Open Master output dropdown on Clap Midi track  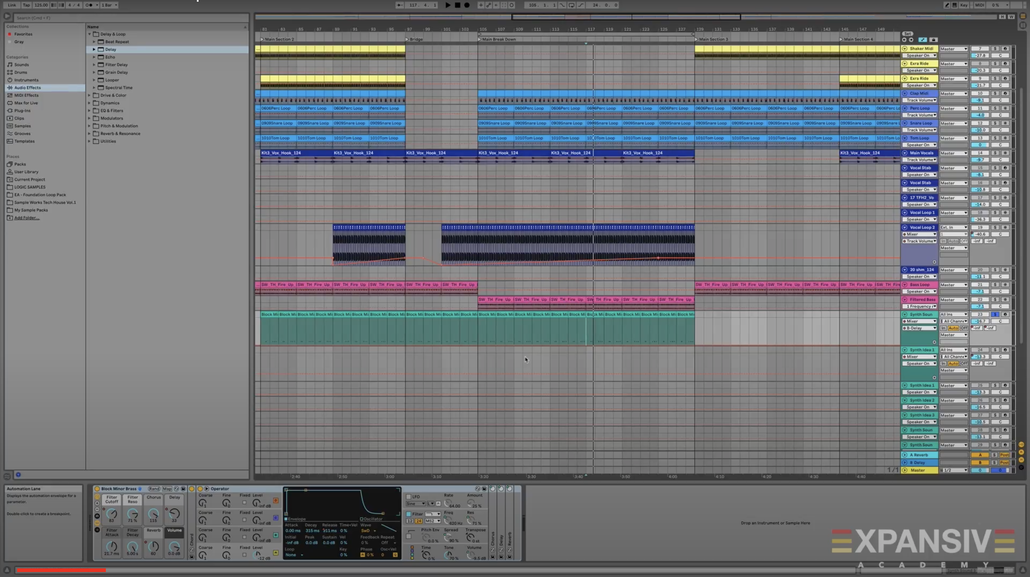(x=953, y=93)
